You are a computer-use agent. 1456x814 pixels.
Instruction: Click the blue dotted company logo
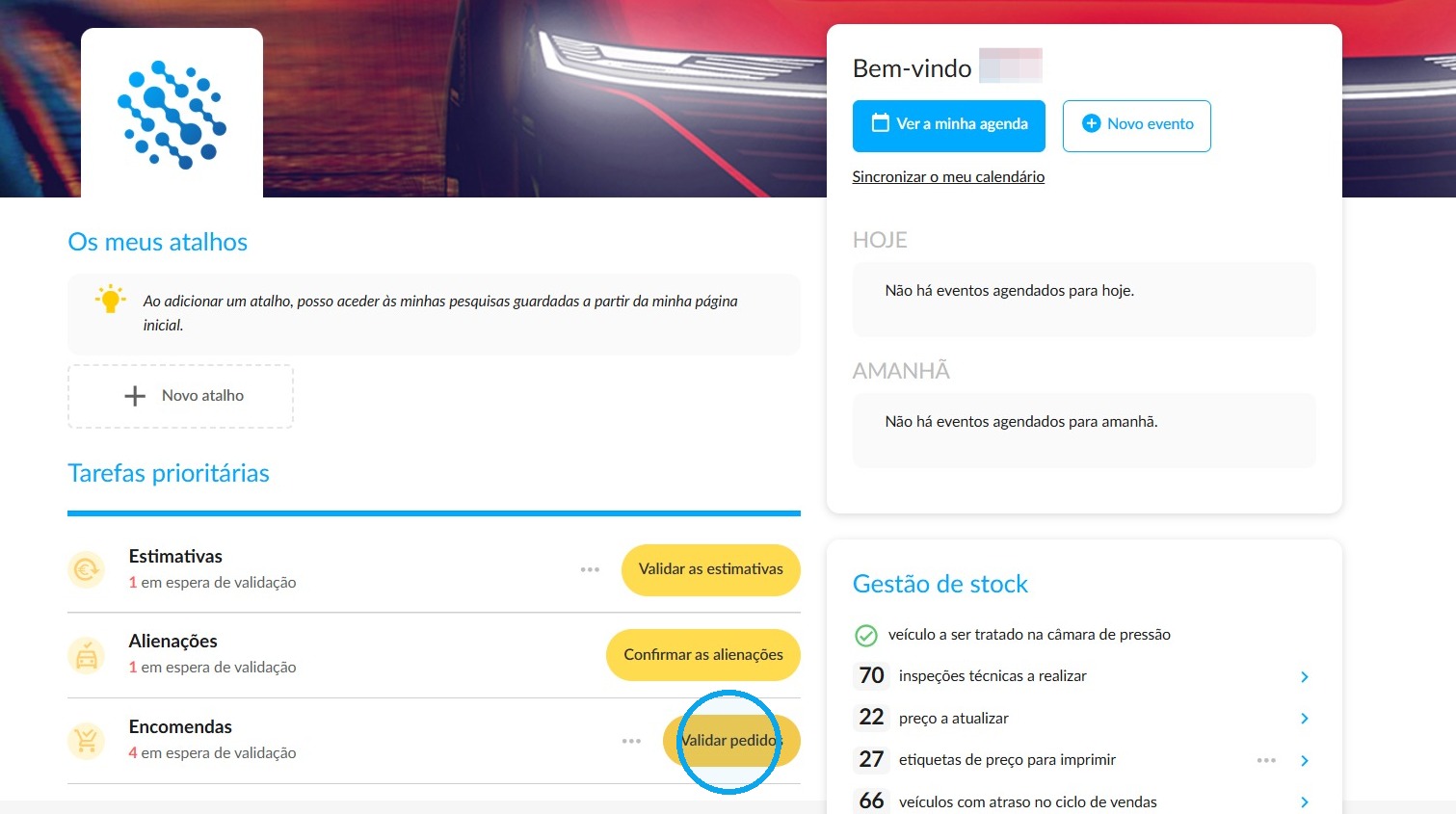tap(172, 114)
